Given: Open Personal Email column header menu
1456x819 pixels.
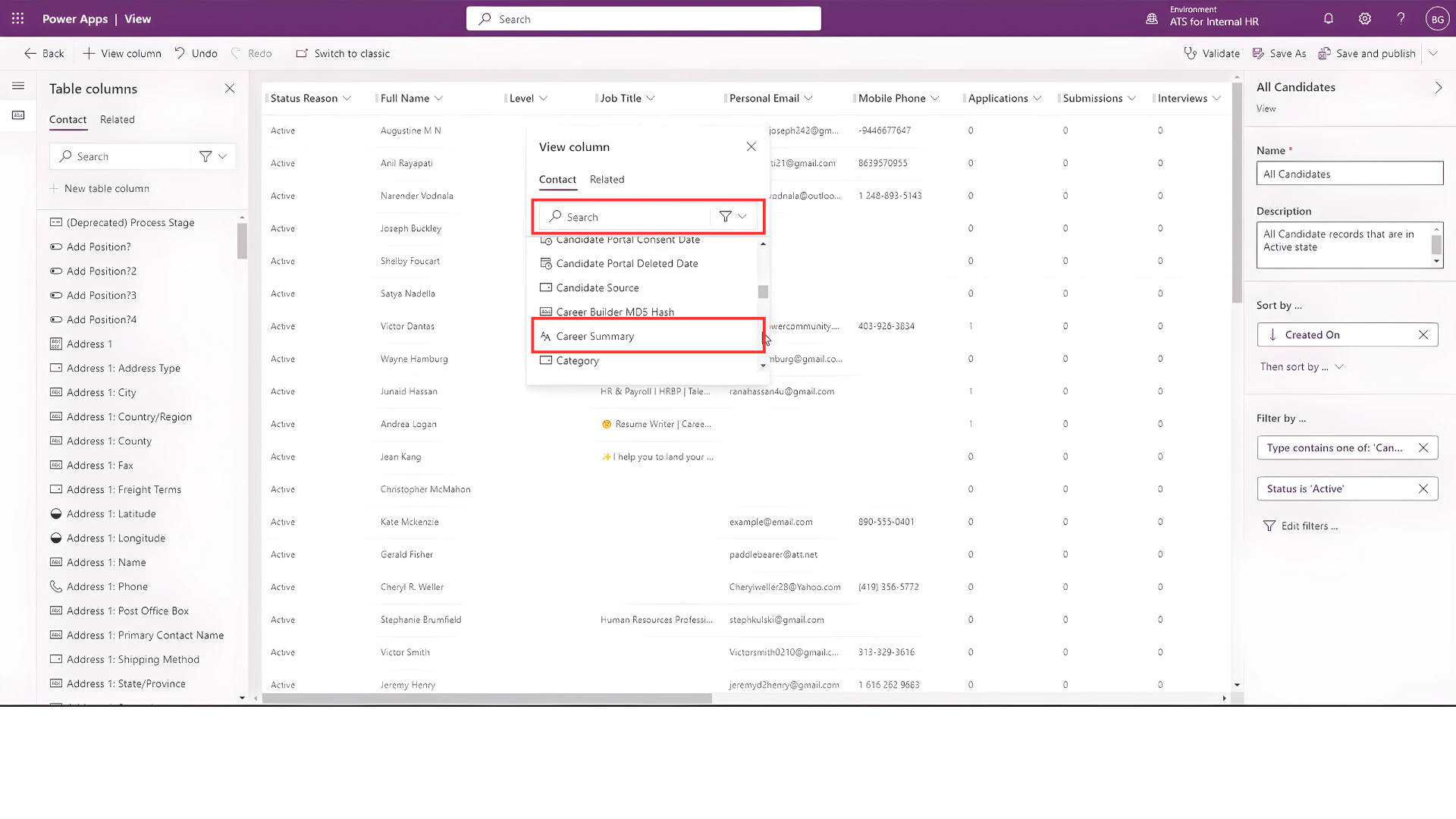Looking at the screenshot, I should click(x=808, y=99).
